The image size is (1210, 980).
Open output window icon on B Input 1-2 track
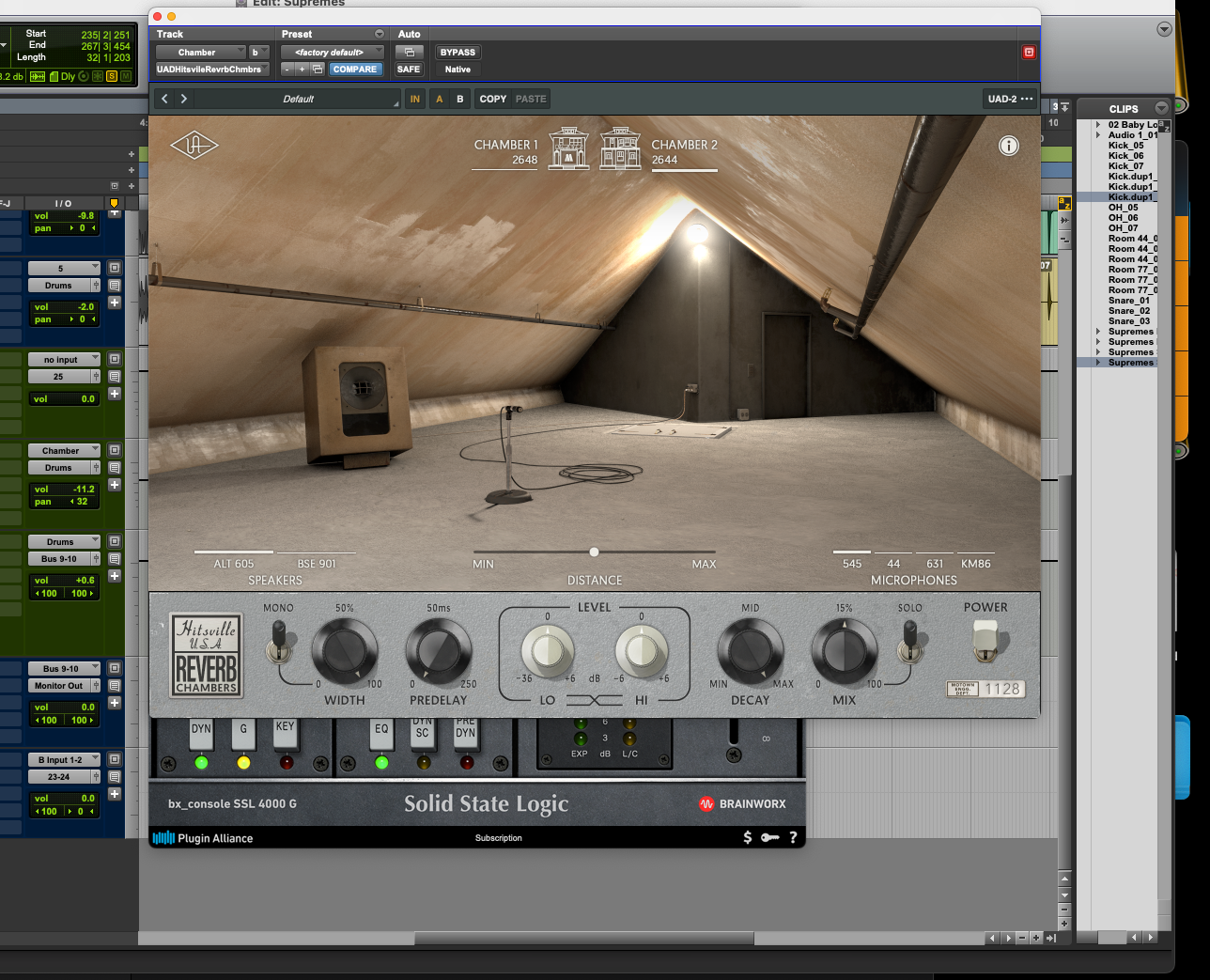pos(115,759)
